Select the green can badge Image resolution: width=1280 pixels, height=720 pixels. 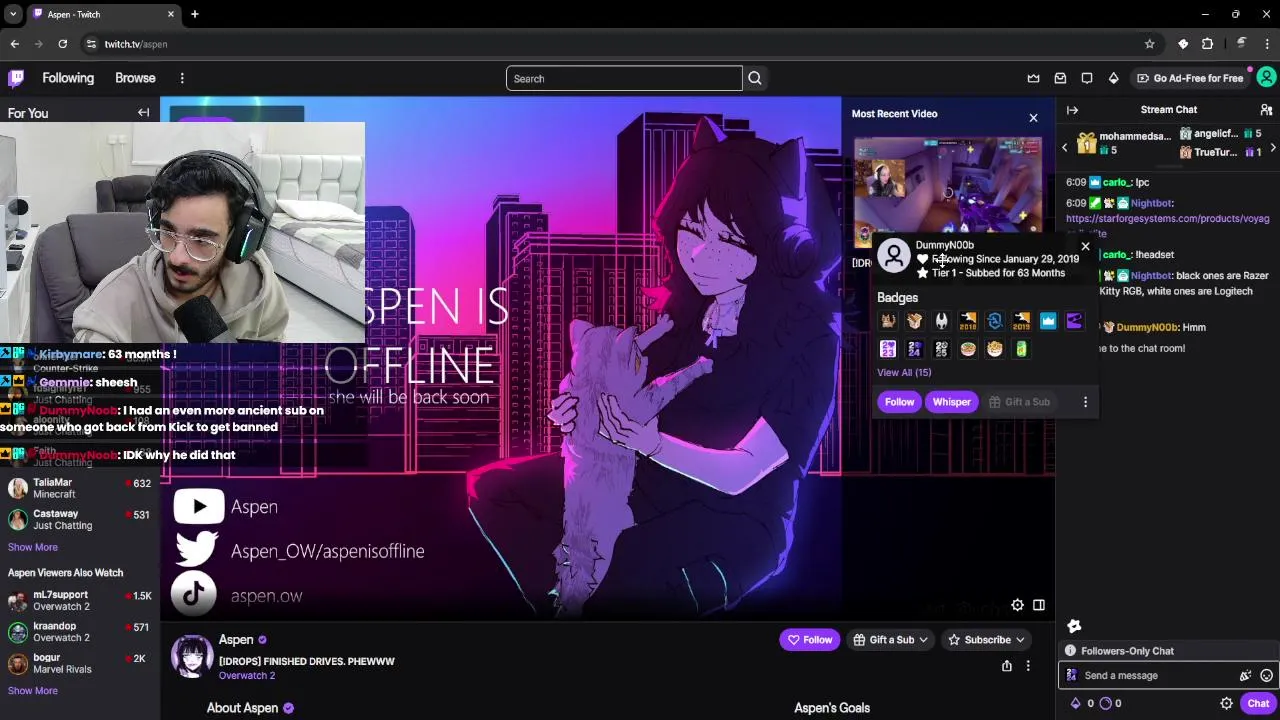pos(1021,348)
